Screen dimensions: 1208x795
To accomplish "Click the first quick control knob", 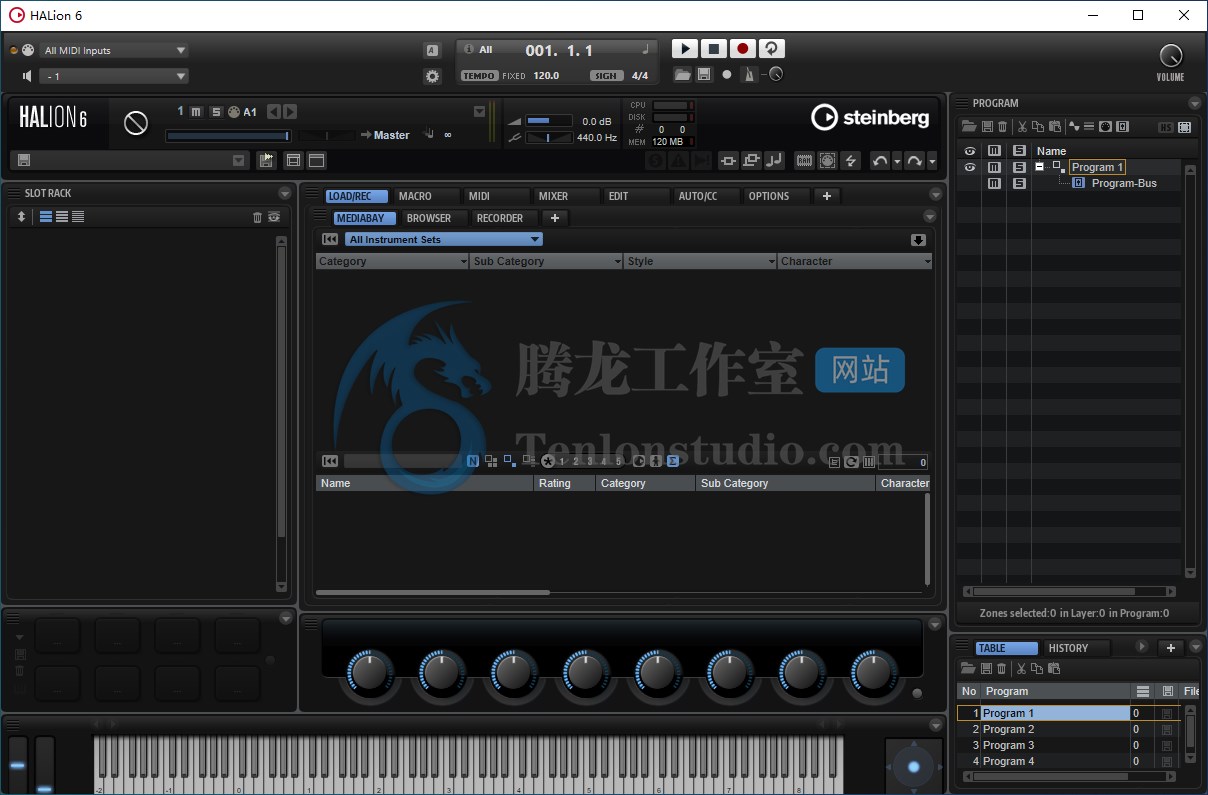I will [369, 673].
